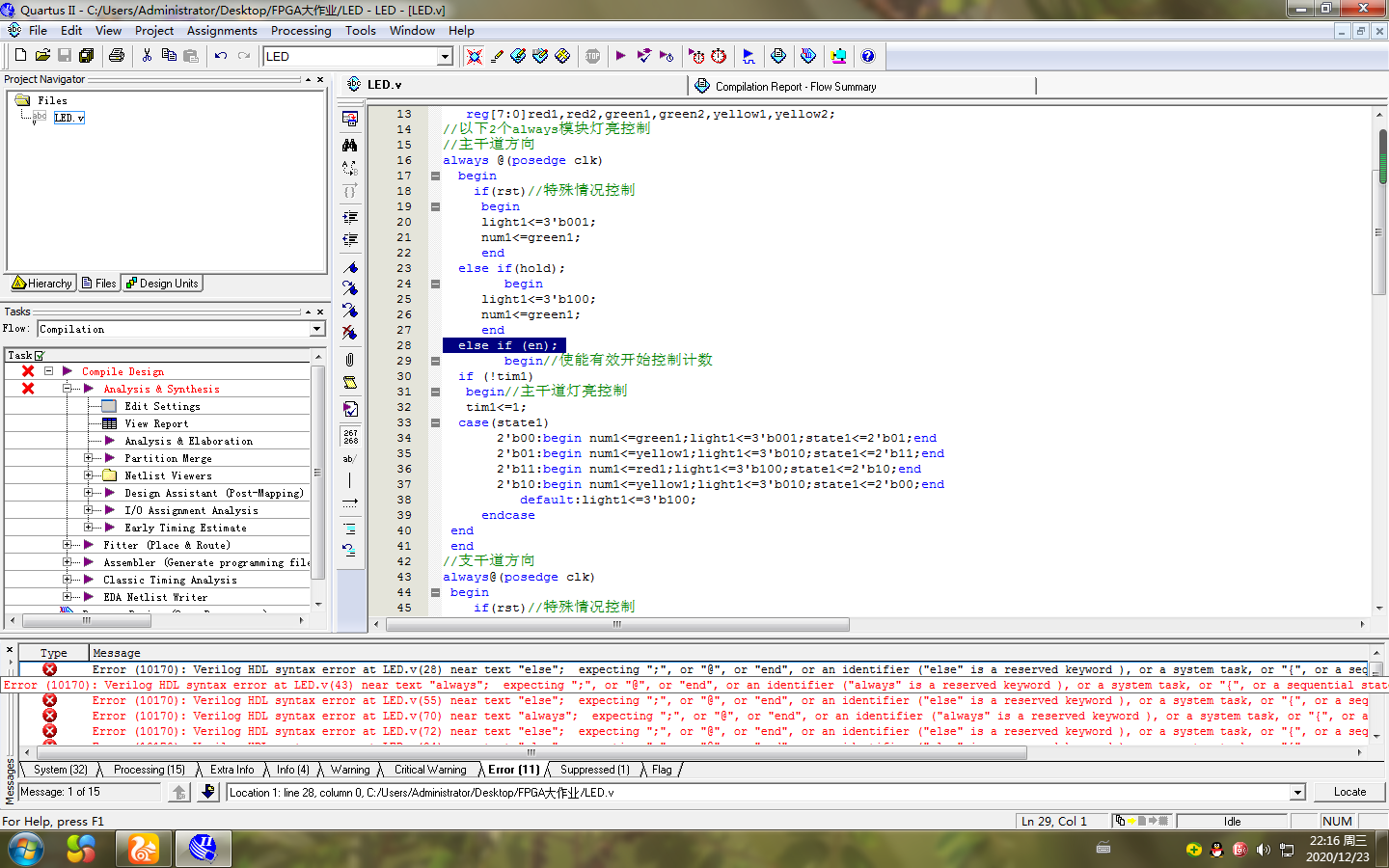Click the line numbers 267/268 icon
Image resolution: width=1389 pixels, height=868 pixels.
pos(350,437)
